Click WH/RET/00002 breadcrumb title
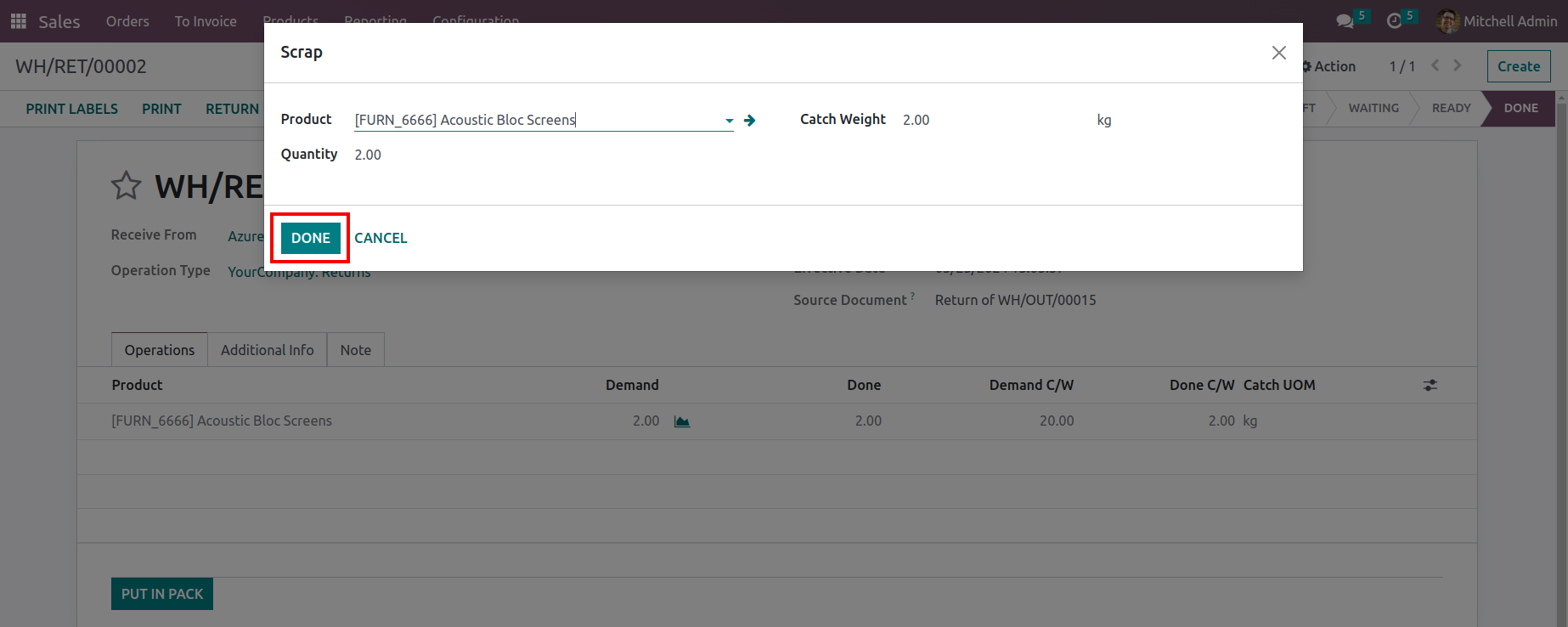 (x=81, y=66)
